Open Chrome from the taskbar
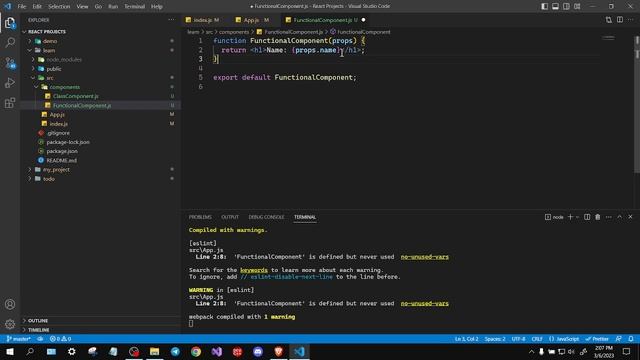This screenshot has height=360, width=640. pos(196,351)
